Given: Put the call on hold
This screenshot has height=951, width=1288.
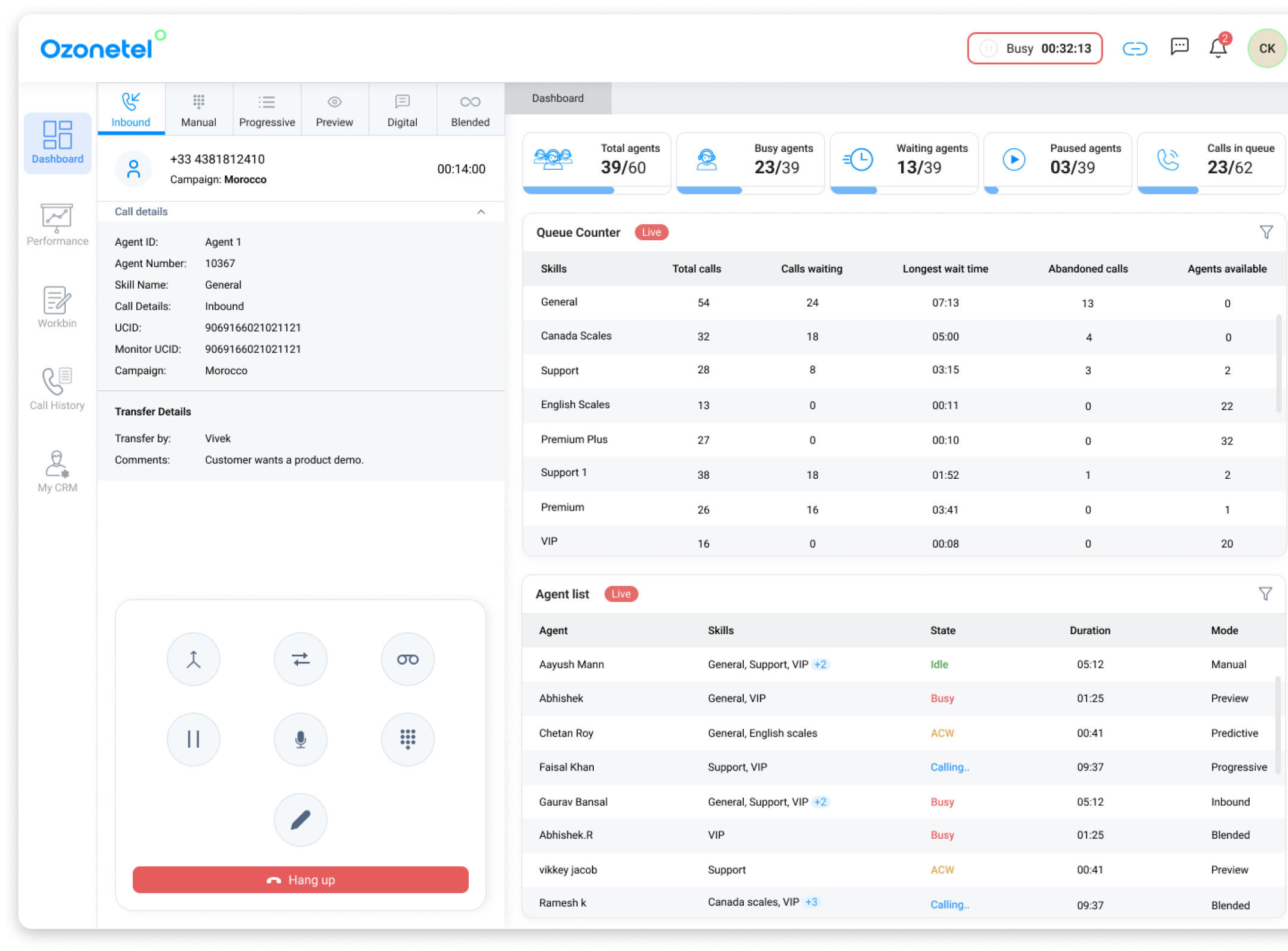Looking at the screenshot, I should click(x=193, y=739).
